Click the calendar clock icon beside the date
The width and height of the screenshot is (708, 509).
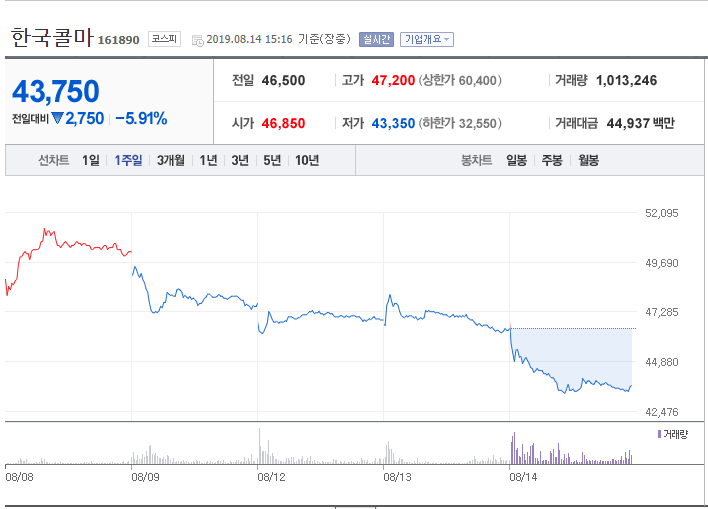[x=198, y=40]
